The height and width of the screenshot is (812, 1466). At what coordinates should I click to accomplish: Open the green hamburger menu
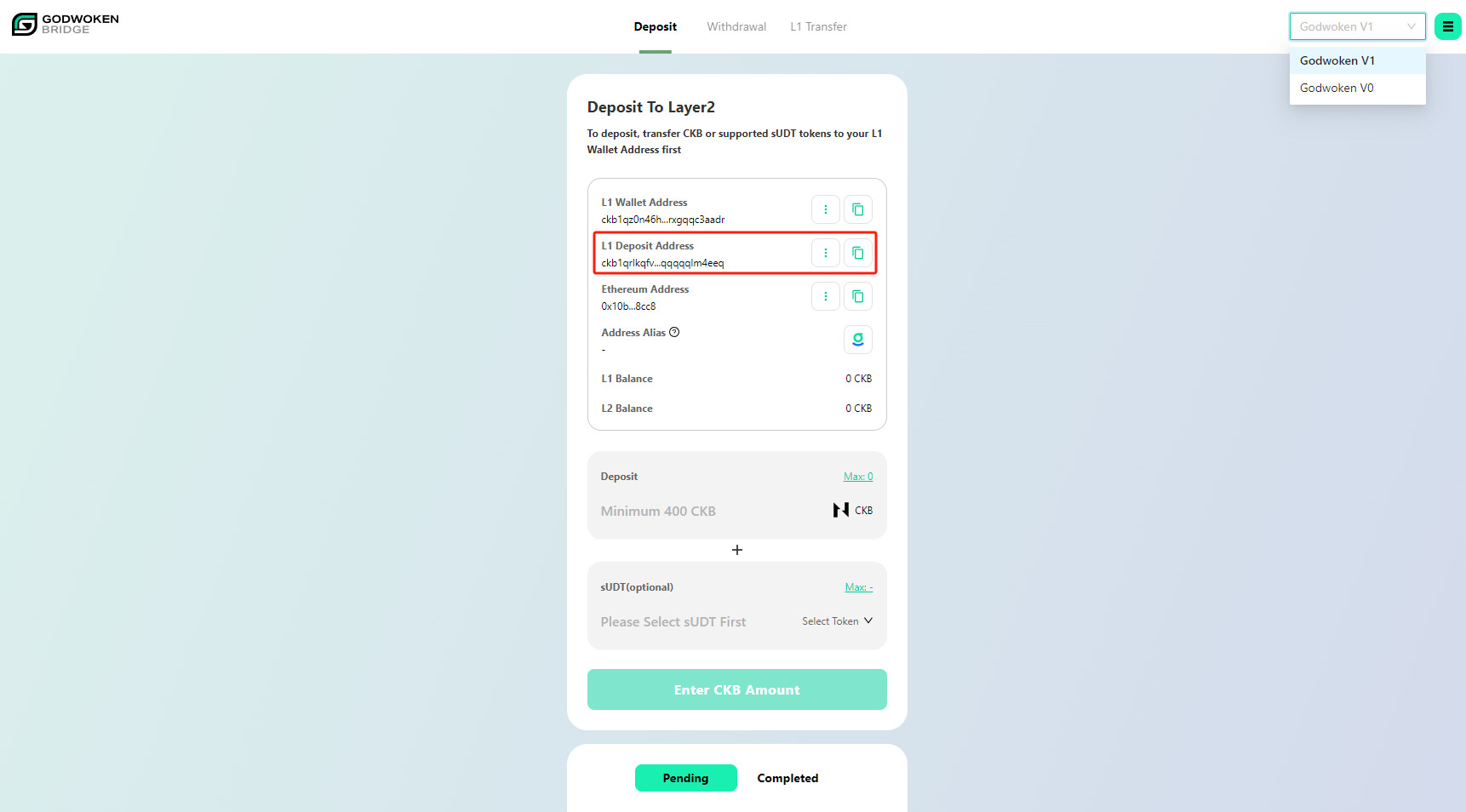point(1447,26)
